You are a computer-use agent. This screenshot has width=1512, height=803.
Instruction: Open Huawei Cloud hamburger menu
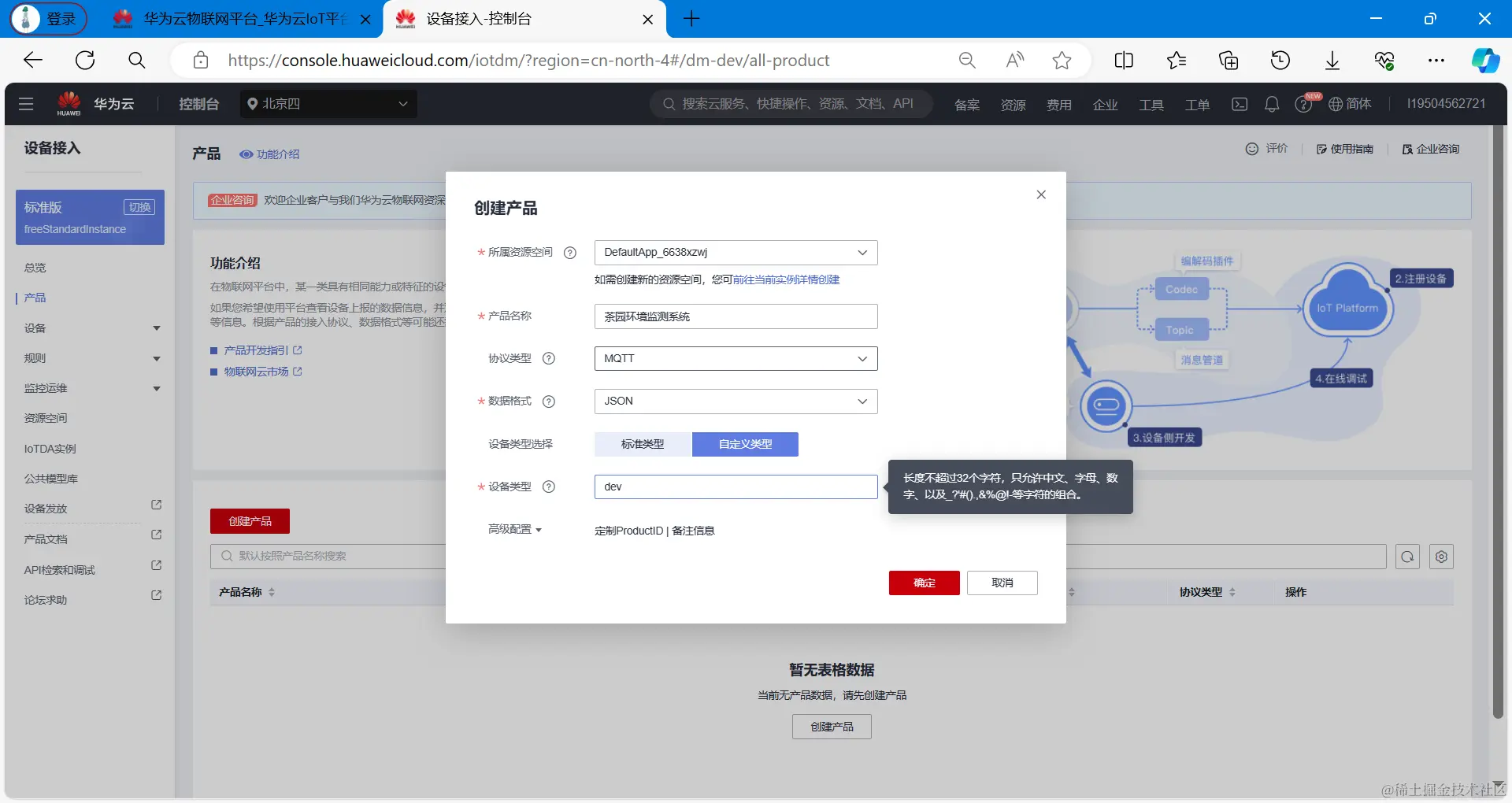[26, 104]
